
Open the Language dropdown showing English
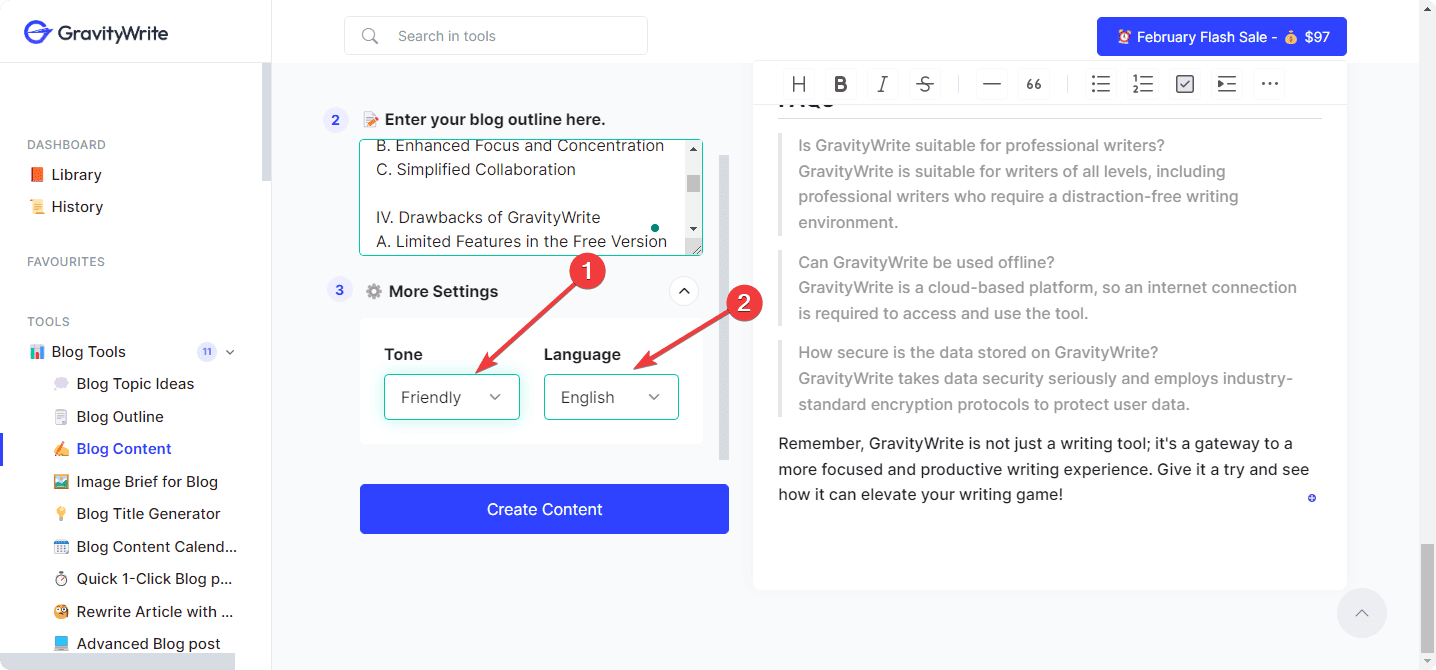click(611, 397)
